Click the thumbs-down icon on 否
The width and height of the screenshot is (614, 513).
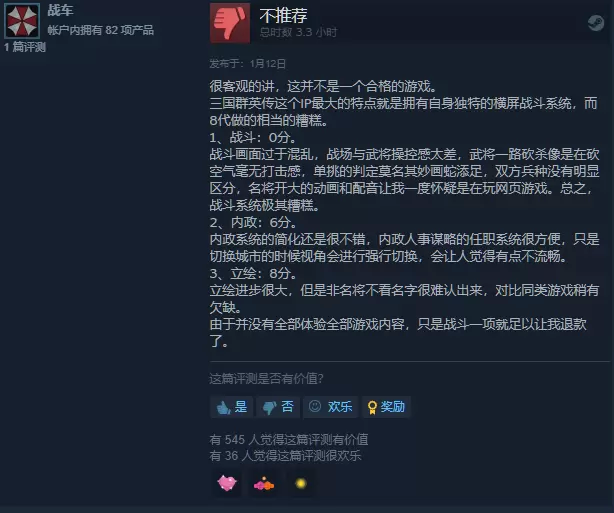[269, 408]
